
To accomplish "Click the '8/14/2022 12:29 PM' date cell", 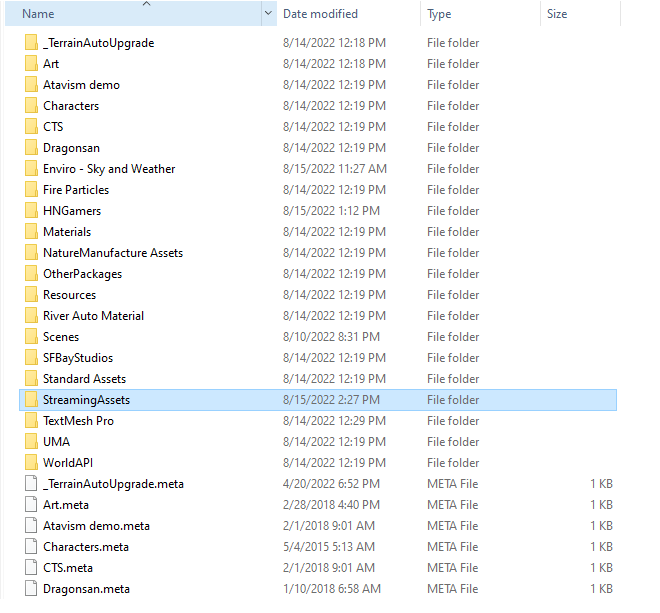I will coord(334,421).
